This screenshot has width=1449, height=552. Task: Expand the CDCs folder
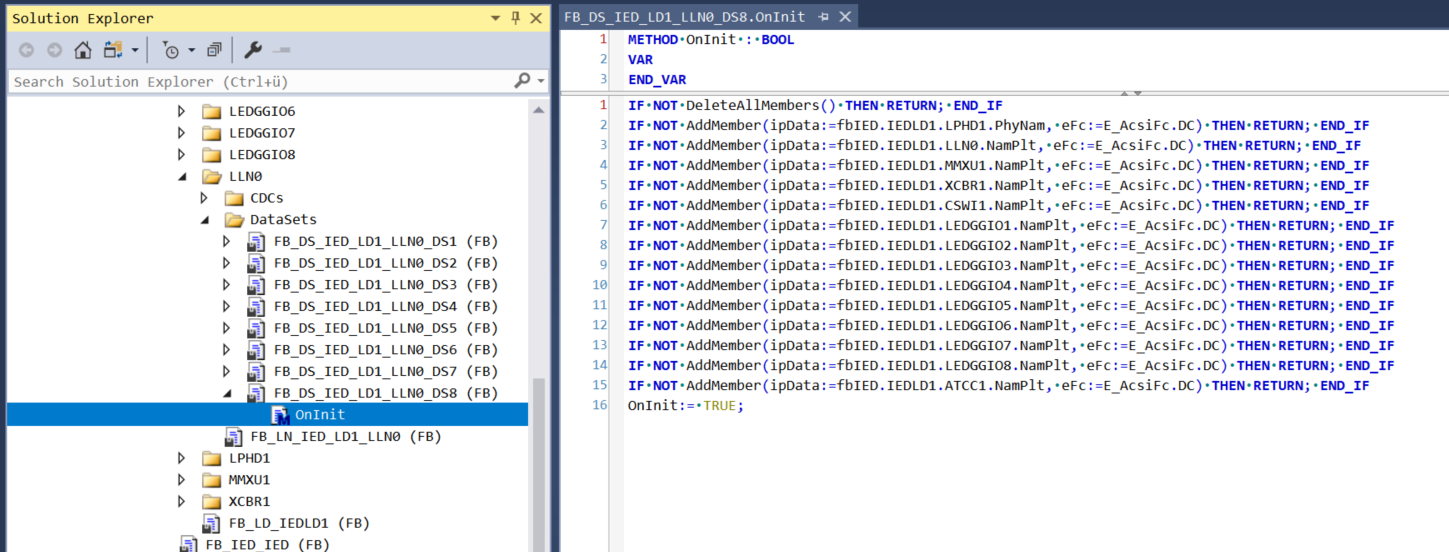(x=204, y=198)
